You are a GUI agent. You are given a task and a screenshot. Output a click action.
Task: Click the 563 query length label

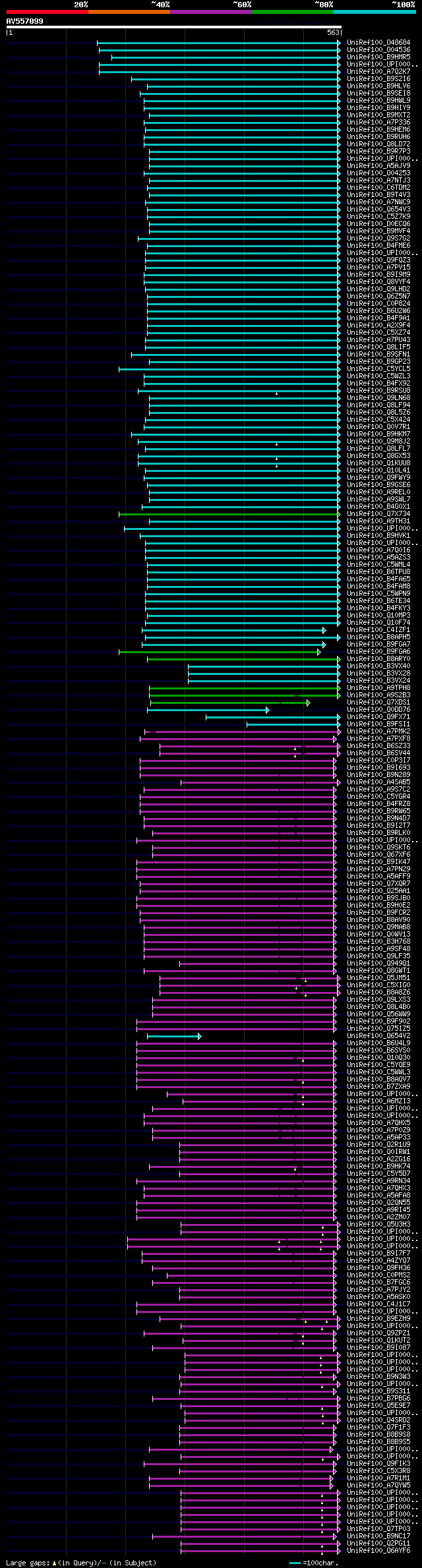coord(333,32)
